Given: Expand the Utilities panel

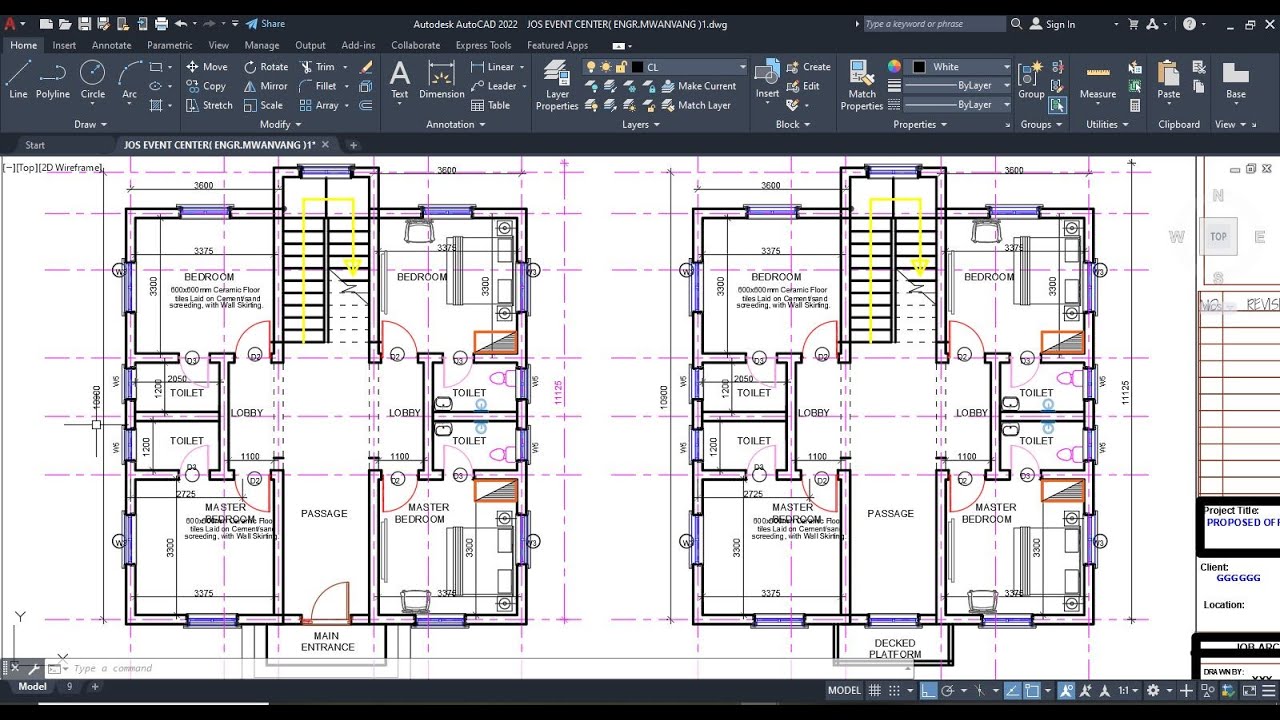Looking at the screenshot, I should coord(1107,125).
